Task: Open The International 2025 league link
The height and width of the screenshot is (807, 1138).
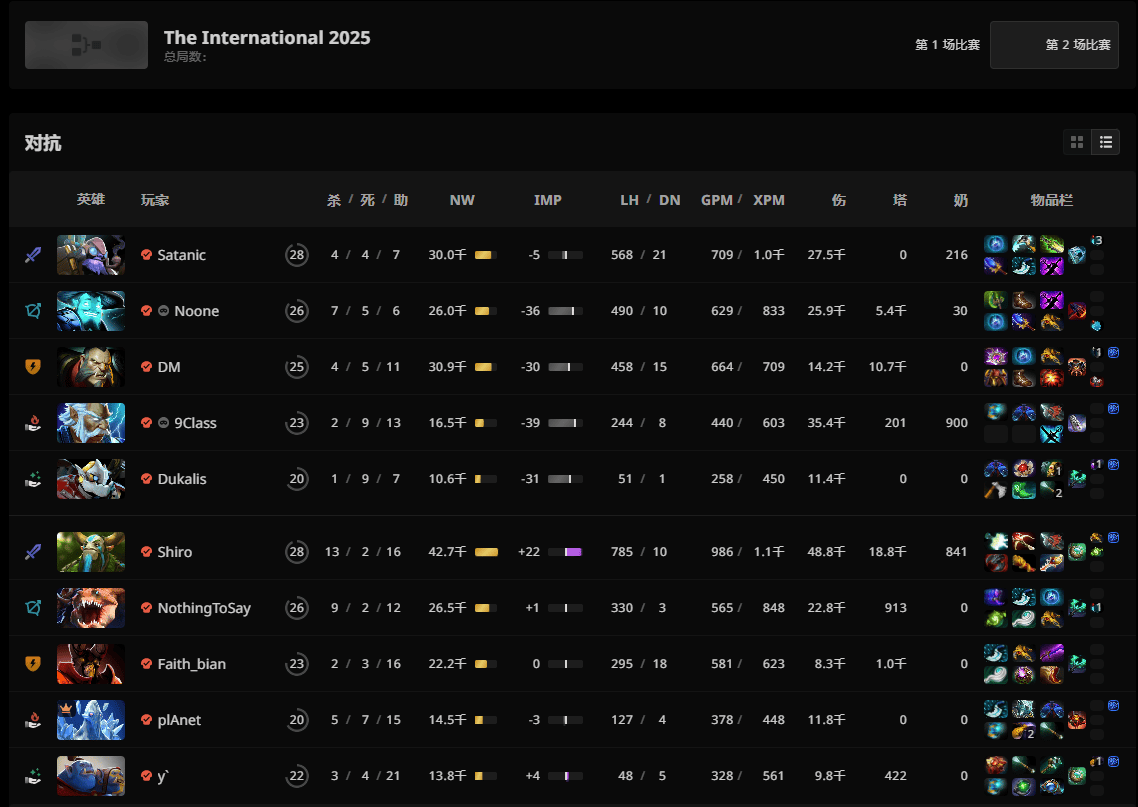Action: click(267, 38)
